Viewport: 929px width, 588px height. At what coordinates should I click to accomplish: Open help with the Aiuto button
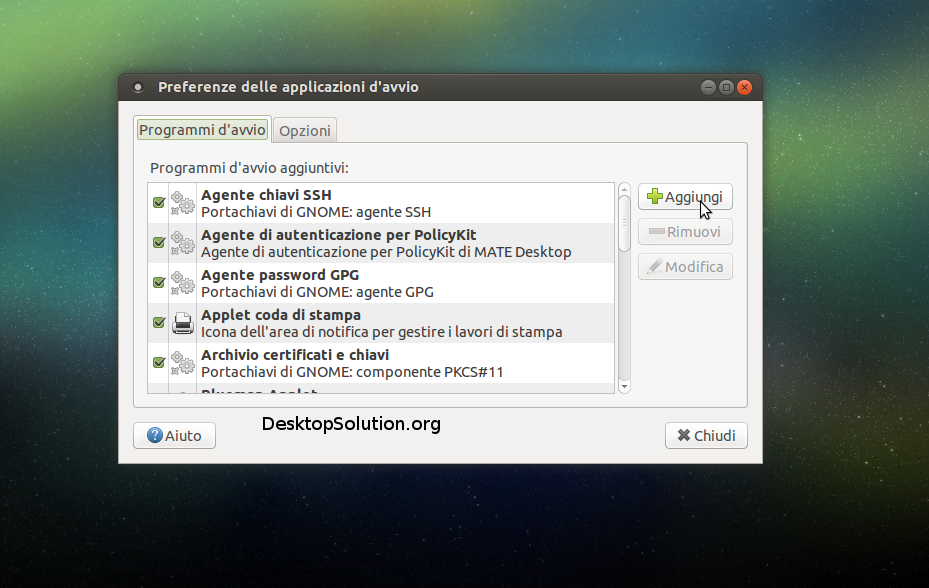174,436
